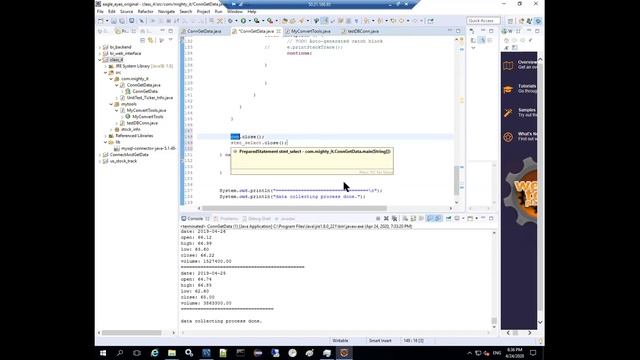Open the File menu
The image size is (640, 360).
[100, 12]
